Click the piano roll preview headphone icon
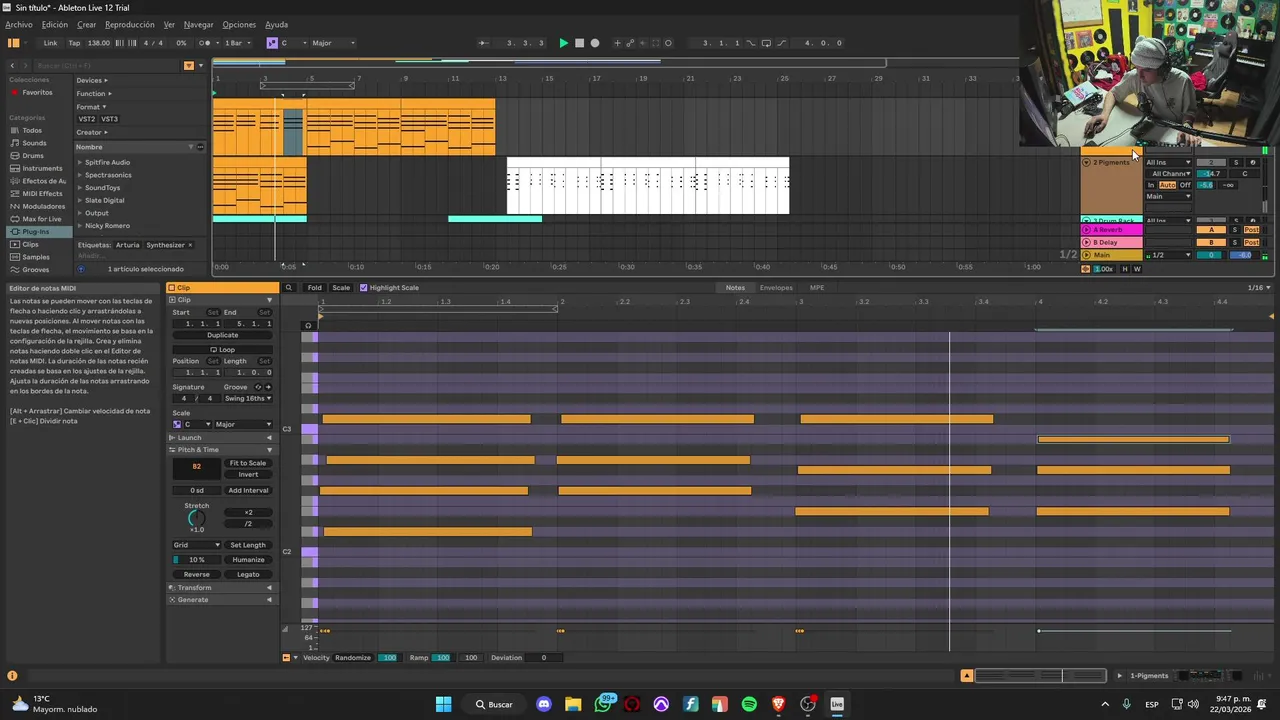Viewport: 1280px width, 720px height. (x=308, y=325)
